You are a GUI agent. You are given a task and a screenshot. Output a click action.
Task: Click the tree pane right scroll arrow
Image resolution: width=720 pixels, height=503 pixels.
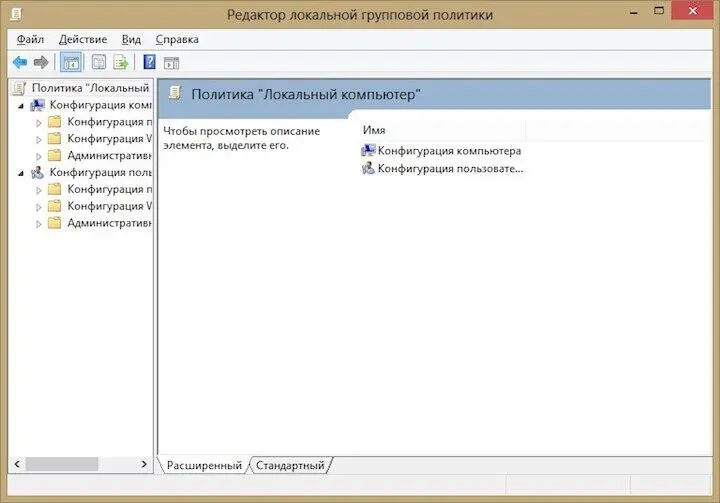tap(144, 464)
